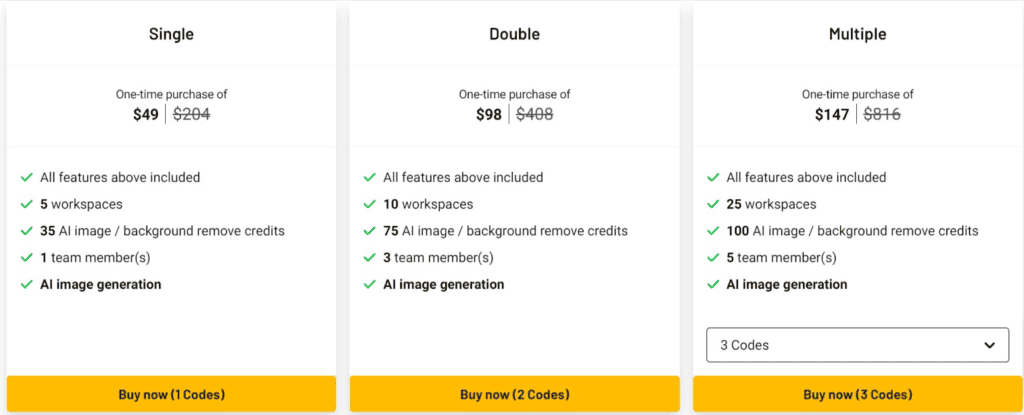
Task: Select the Double plan heading
Action: [514, 34]
